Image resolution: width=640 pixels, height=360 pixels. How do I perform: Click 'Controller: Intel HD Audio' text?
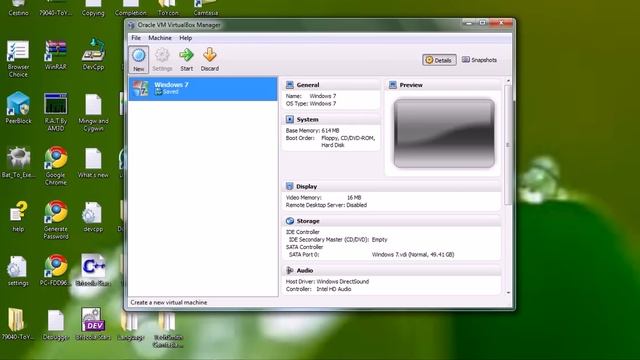click(318, 289)
